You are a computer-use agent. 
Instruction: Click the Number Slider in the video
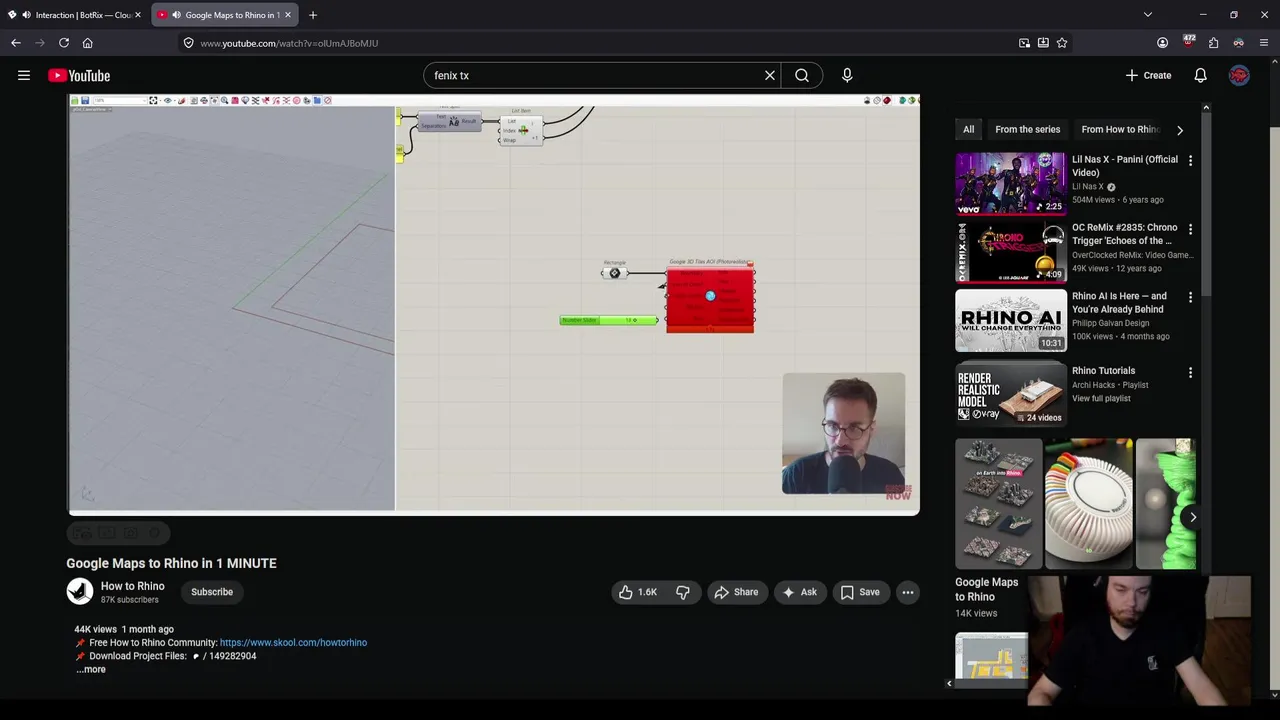click(x=609, y=320)
